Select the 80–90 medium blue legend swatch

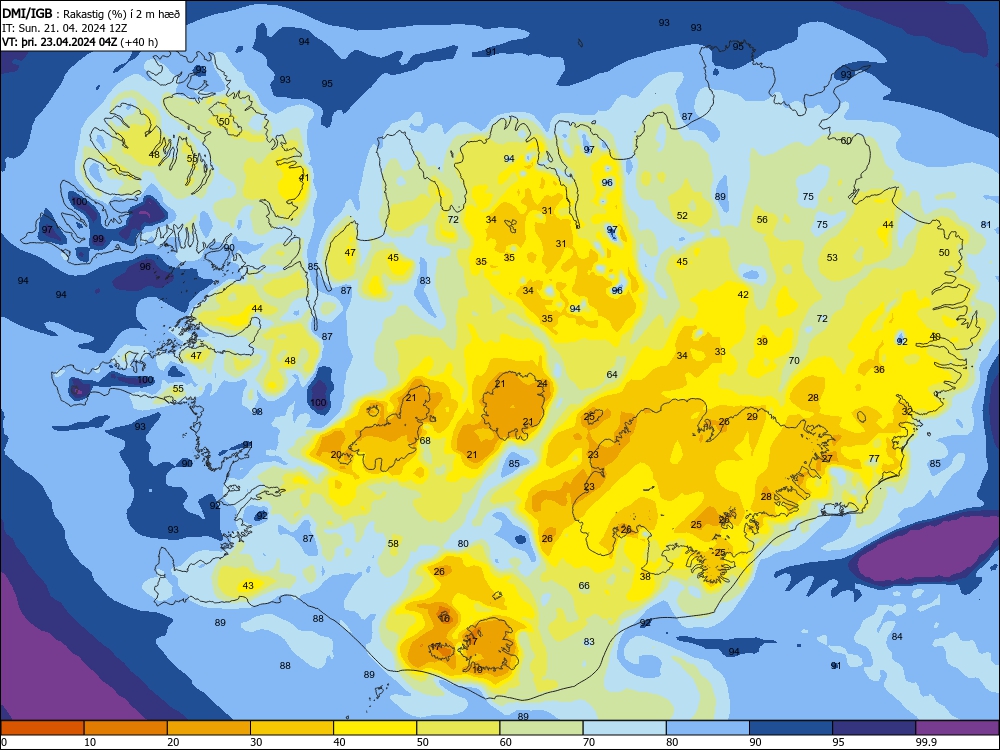[x=707, y=728]
